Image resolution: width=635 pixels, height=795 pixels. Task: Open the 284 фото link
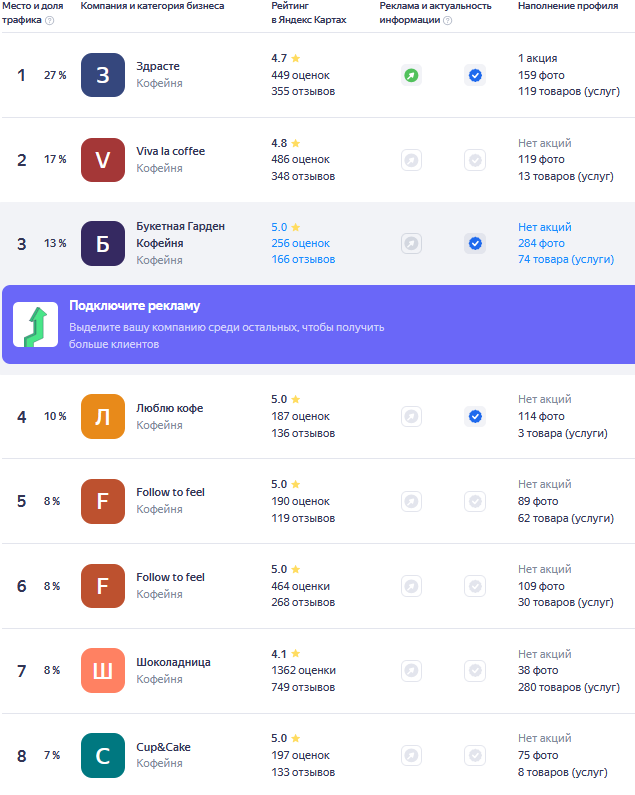pos(541,243)
